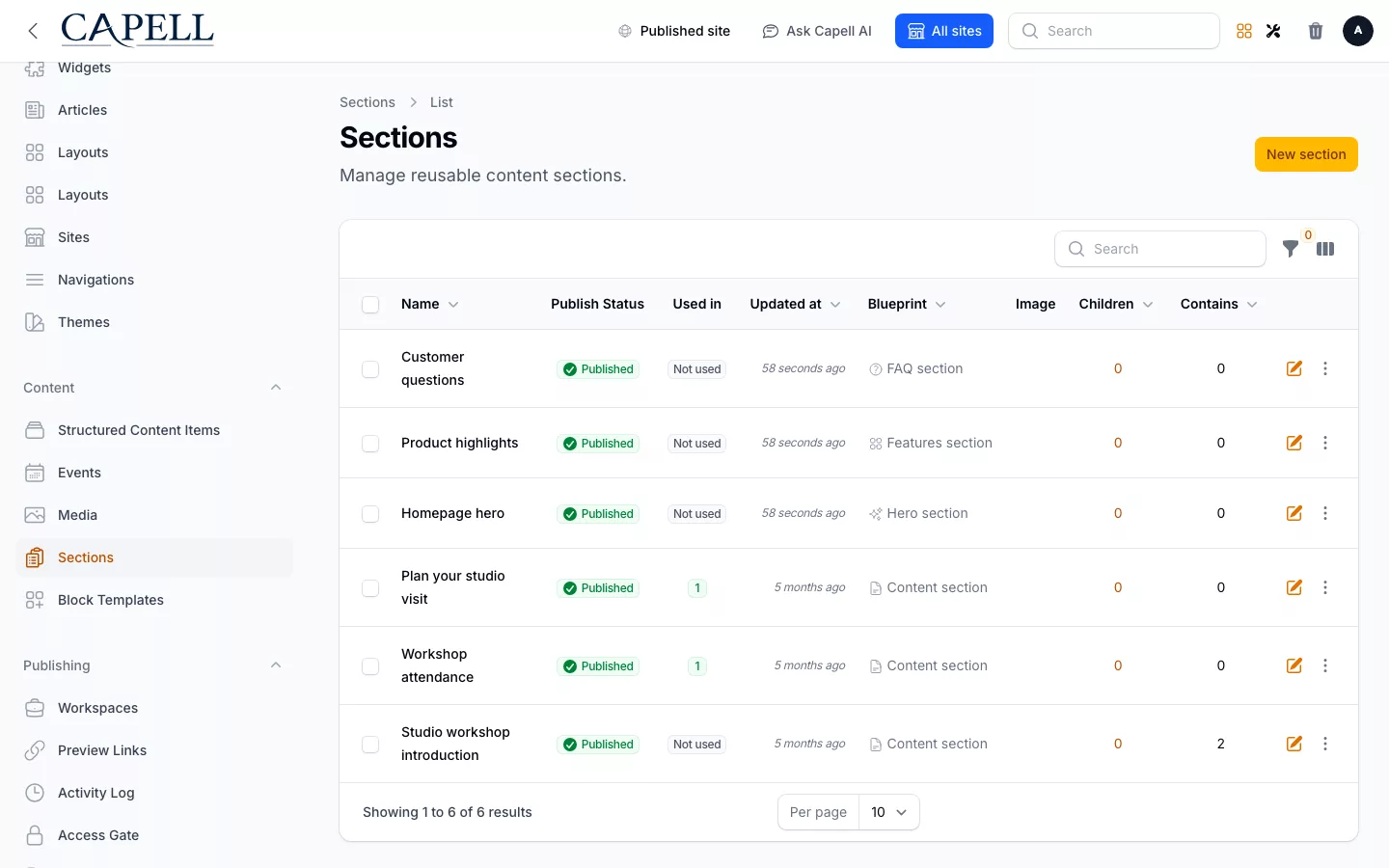The image size is (1389, 868).
Task: Open Widgets in the sidebar
Action: click(154, 68)
